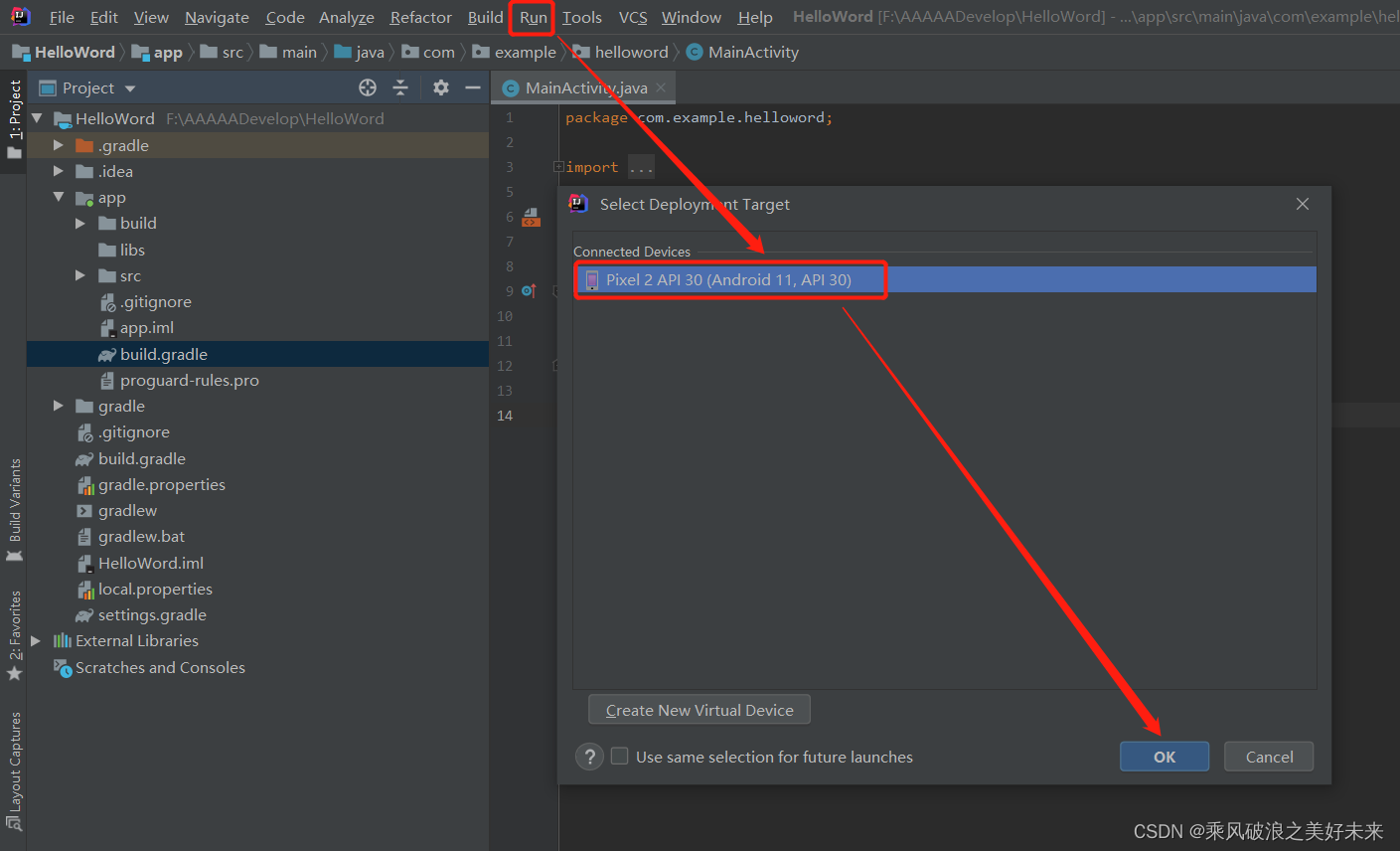Open the Analyze menu

pos(346,17)
